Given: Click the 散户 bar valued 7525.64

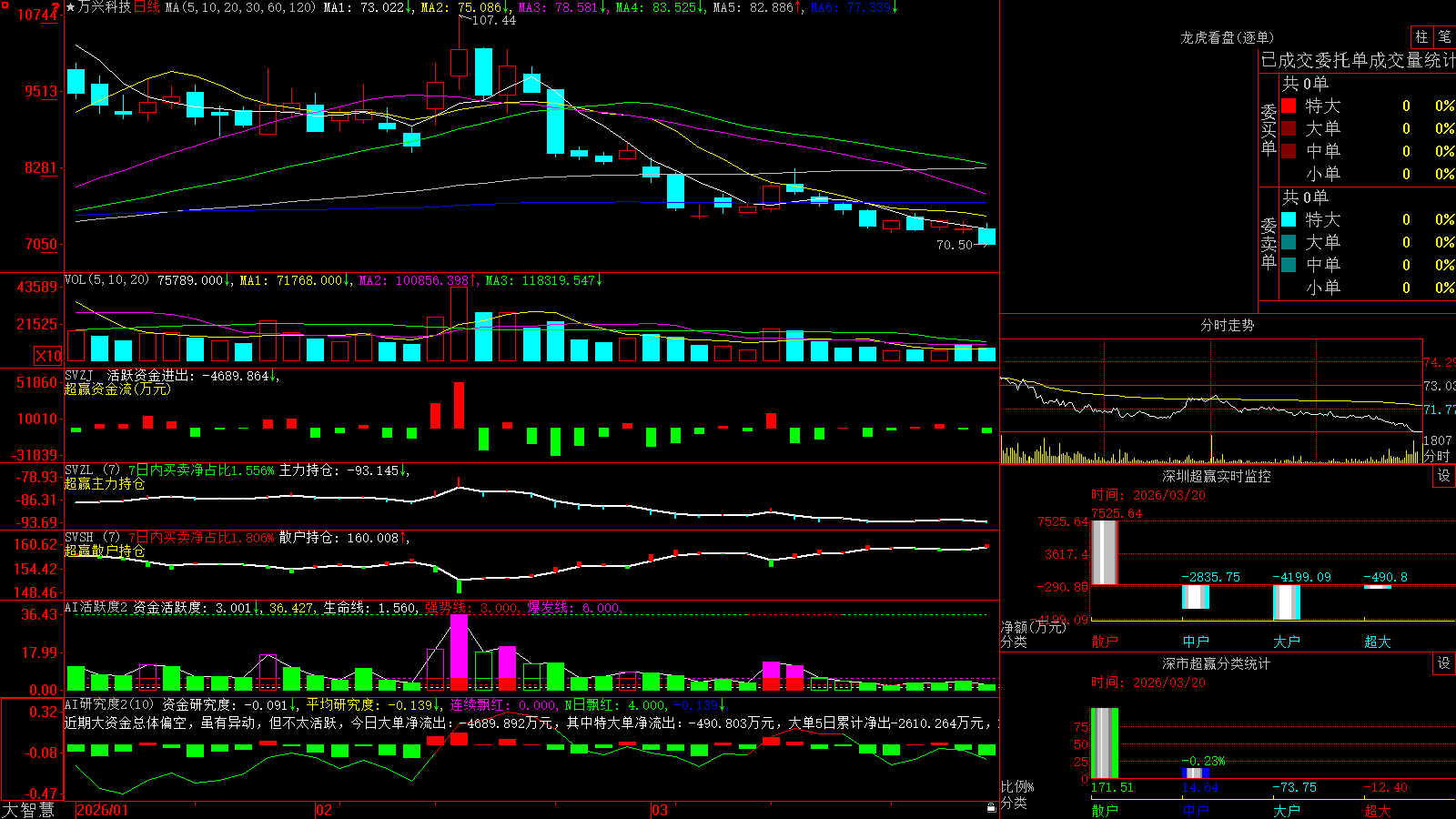Looking at the screenshot, I should pyautogui.click(x=1104, y=552).
